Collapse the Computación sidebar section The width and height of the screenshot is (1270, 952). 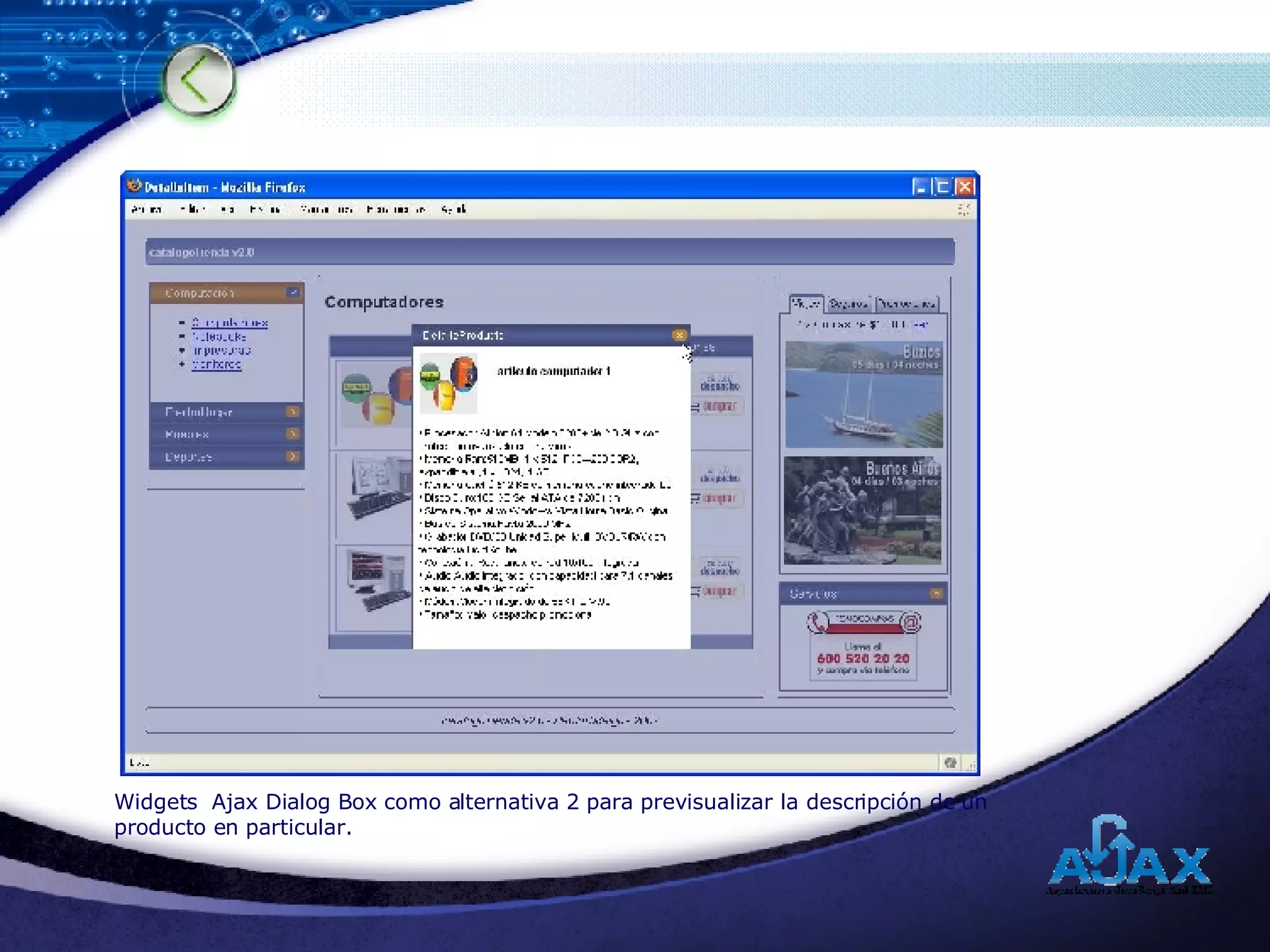point(293,292)
